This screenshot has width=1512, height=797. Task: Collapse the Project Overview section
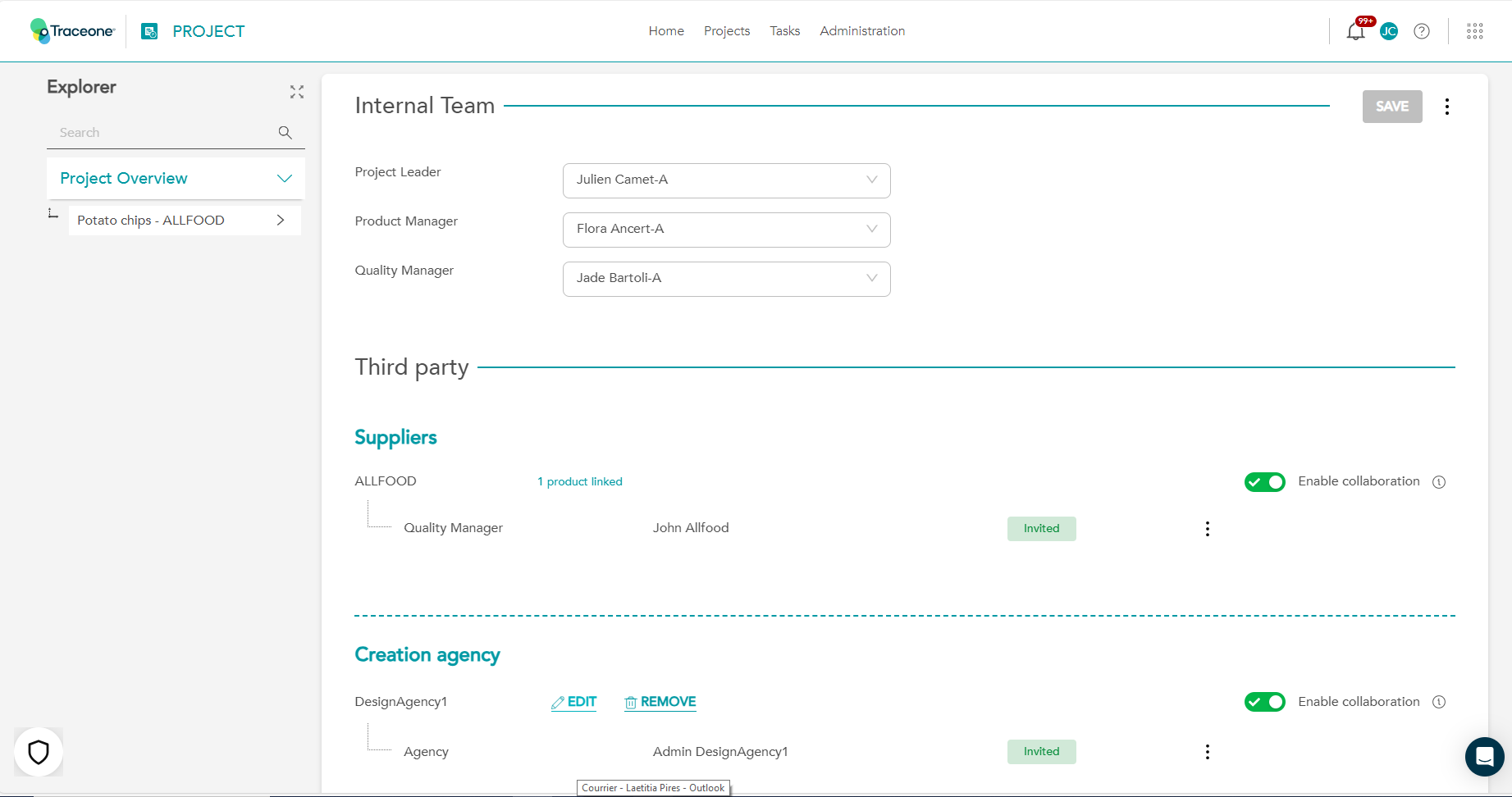285,179
